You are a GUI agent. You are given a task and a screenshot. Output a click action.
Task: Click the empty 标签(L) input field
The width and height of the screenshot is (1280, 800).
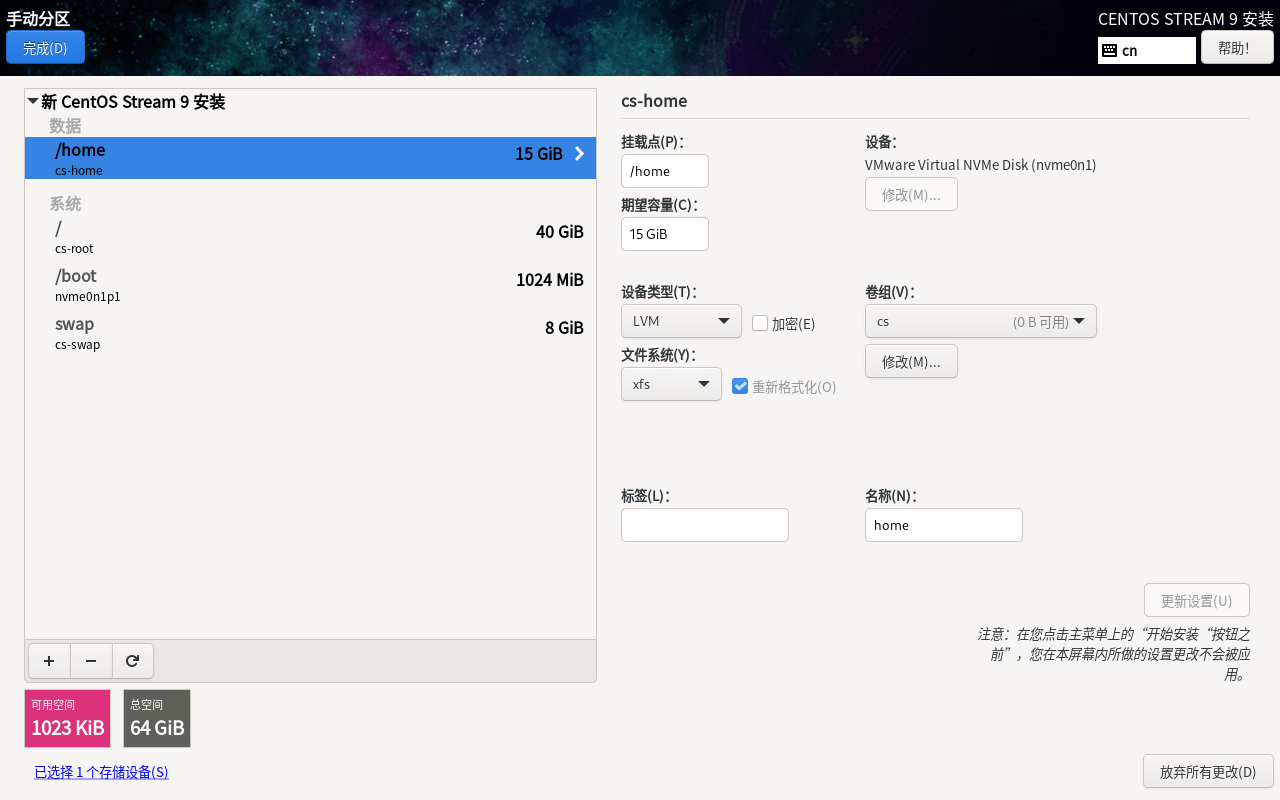coord(705,525)
